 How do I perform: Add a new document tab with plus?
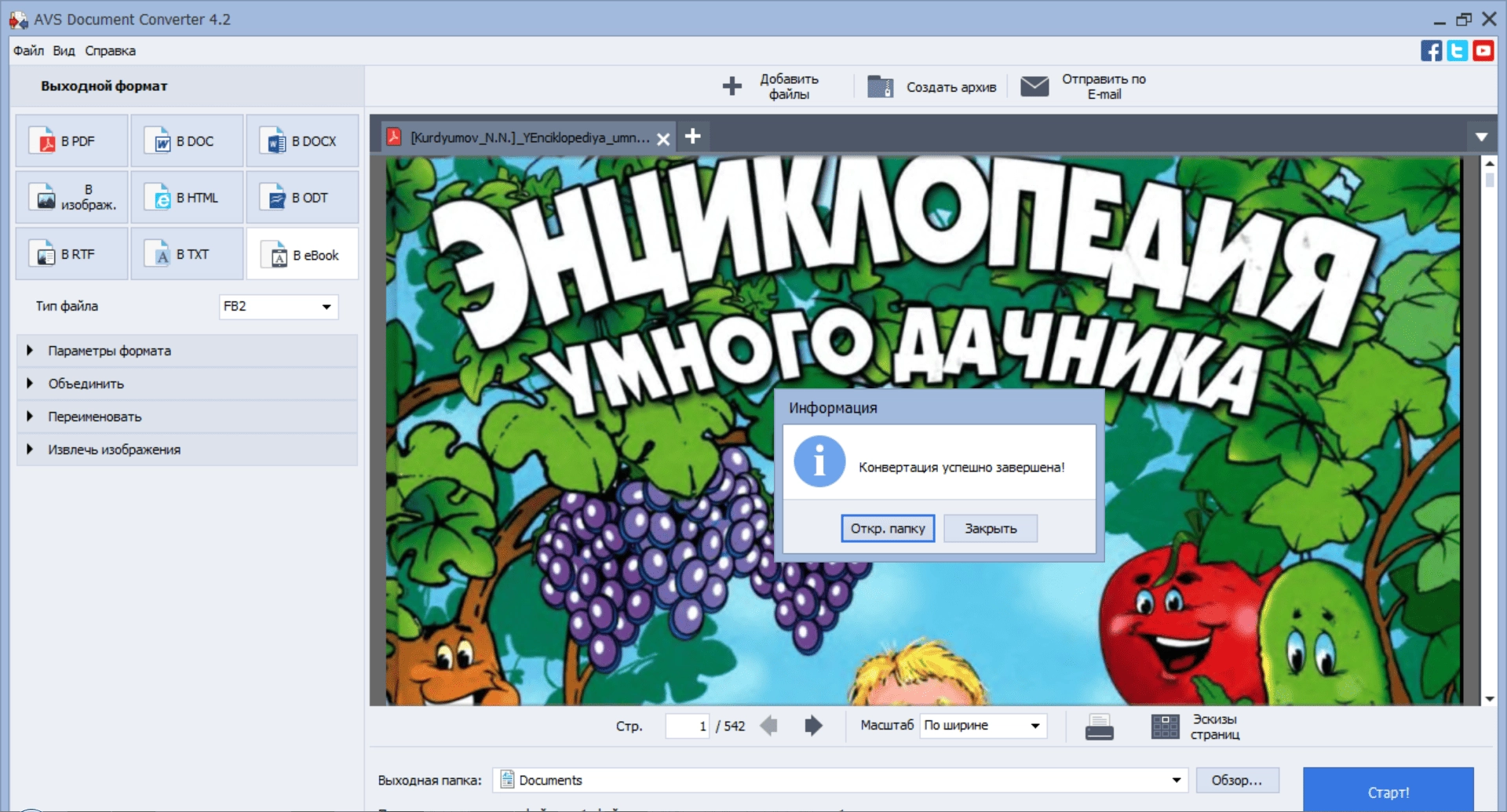[x=692, y=137]
